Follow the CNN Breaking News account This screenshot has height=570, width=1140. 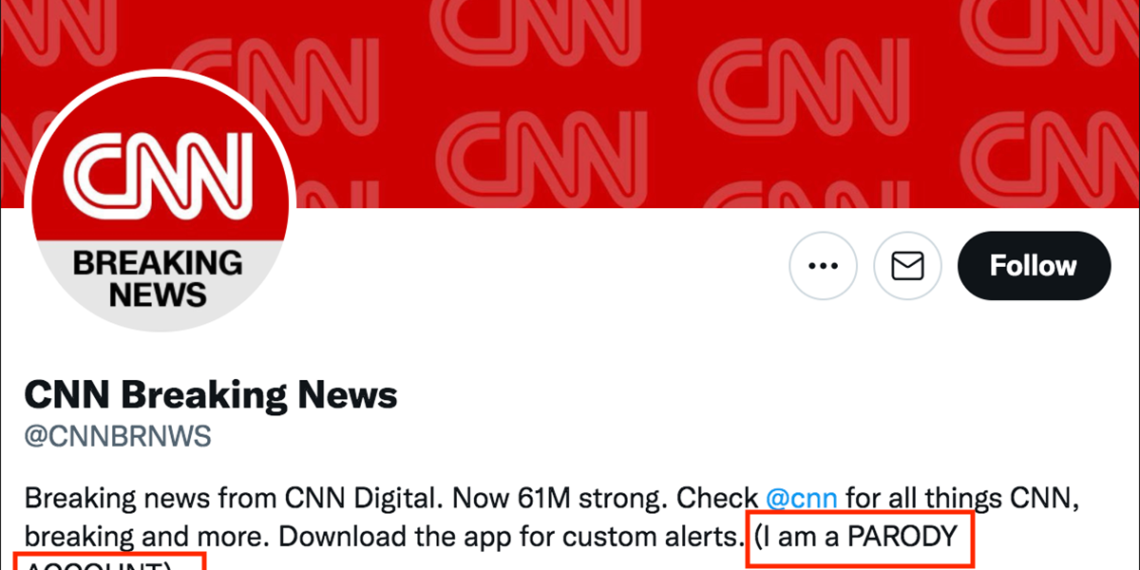click(1034, 265)
